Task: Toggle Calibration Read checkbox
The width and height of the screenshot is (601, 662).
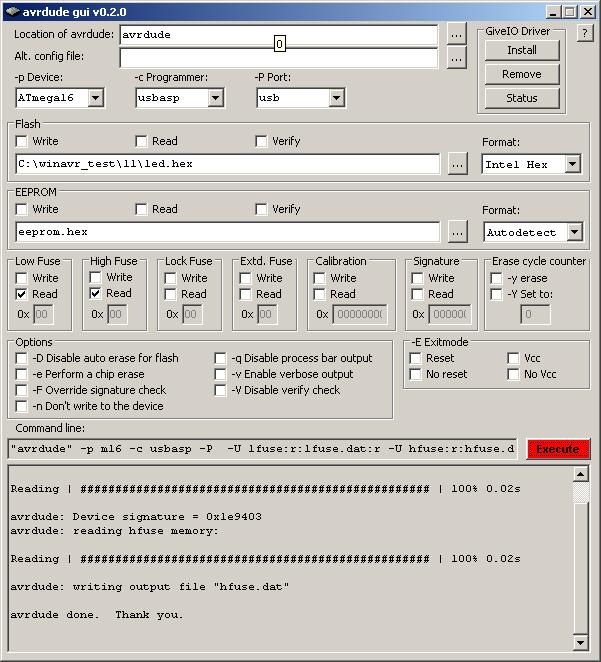Action: (319, 294)
